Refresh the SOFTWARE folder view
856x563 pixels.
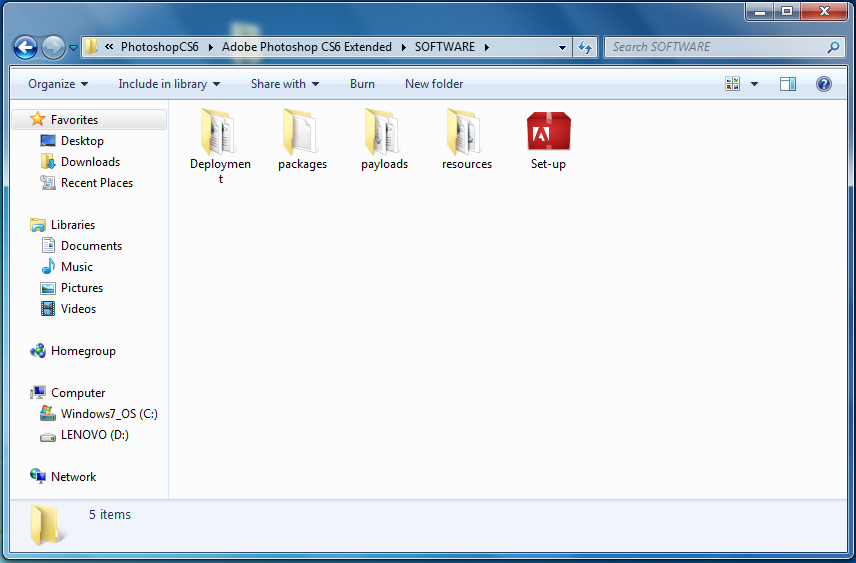[x=585, y=48]
